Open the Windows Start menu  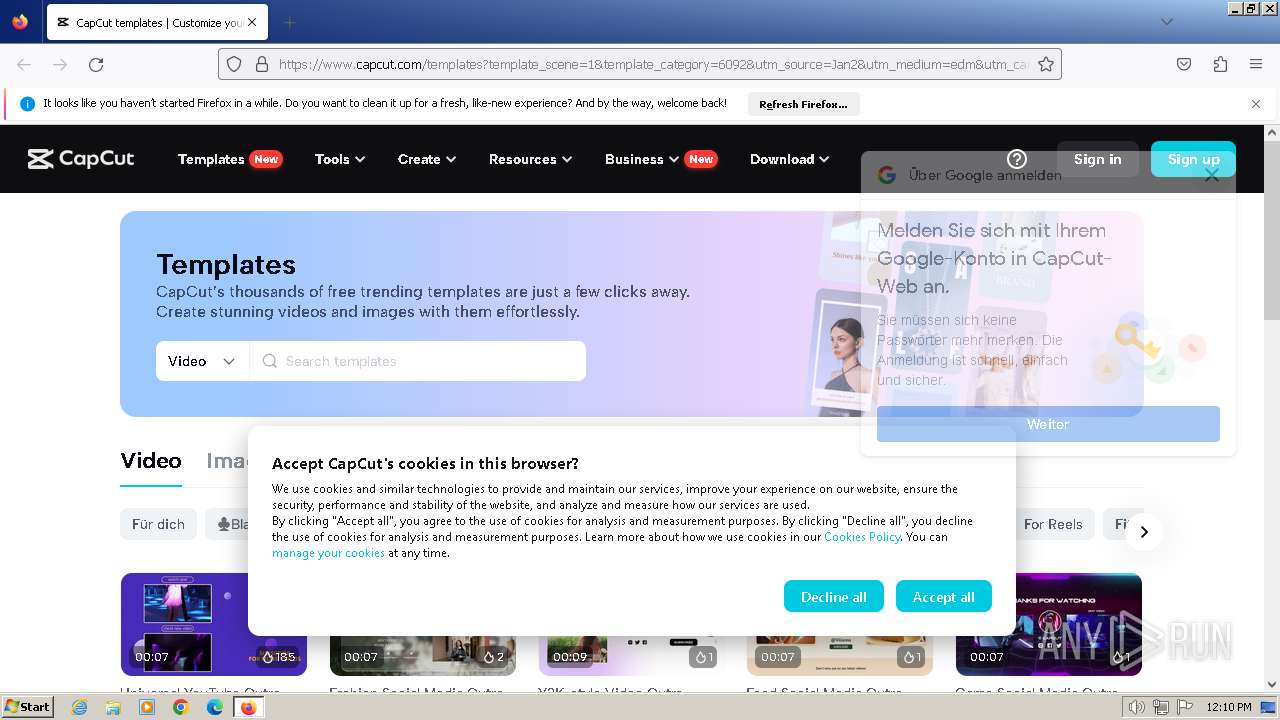pyautogui.click(x=28, y=707)
